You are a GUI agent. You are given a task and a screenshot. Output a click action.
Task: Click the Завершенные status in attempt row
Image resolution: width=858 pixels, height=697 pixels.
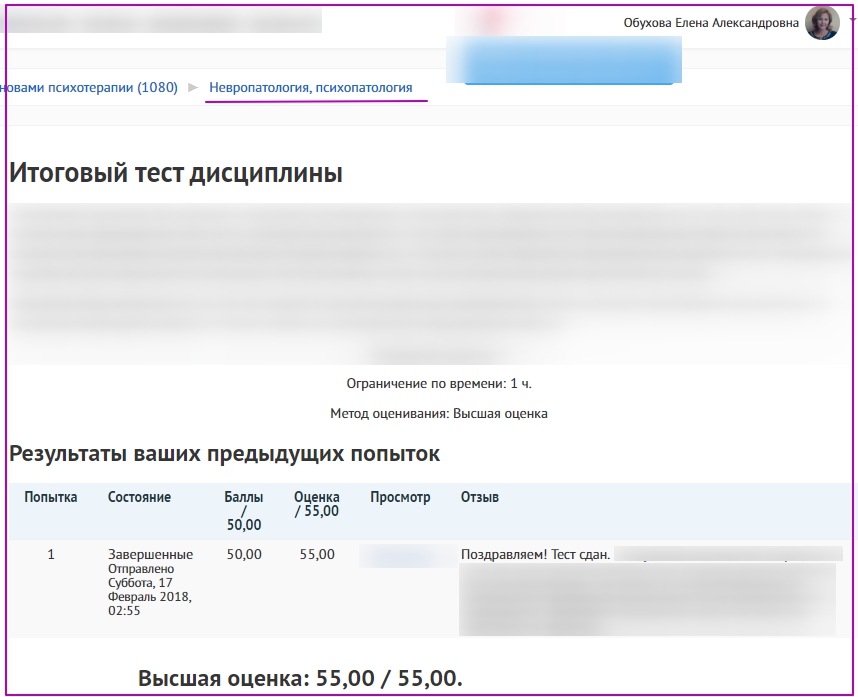point(150,554)
